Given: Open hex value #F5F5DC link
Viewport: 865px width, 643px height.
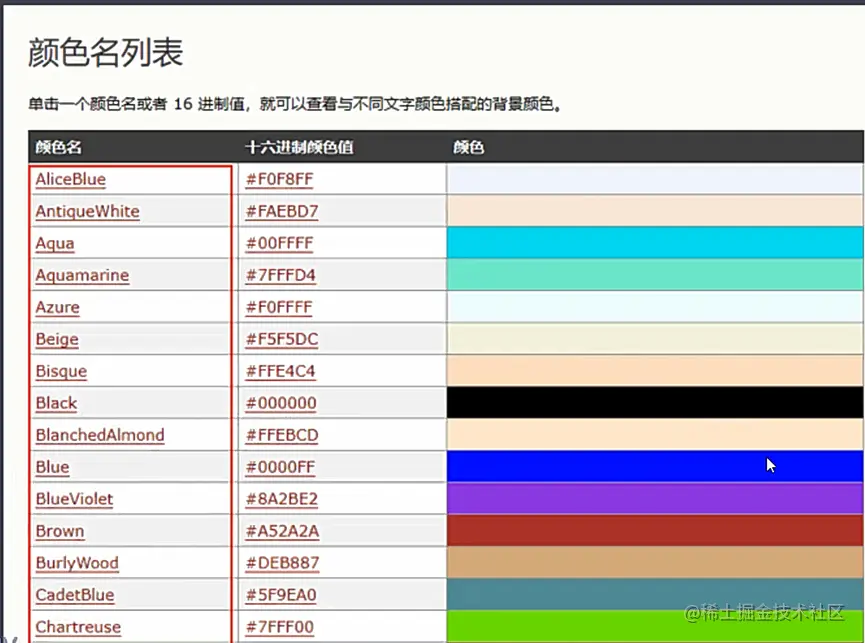Looking at the screenshot, I should click(x=282, y=339).
